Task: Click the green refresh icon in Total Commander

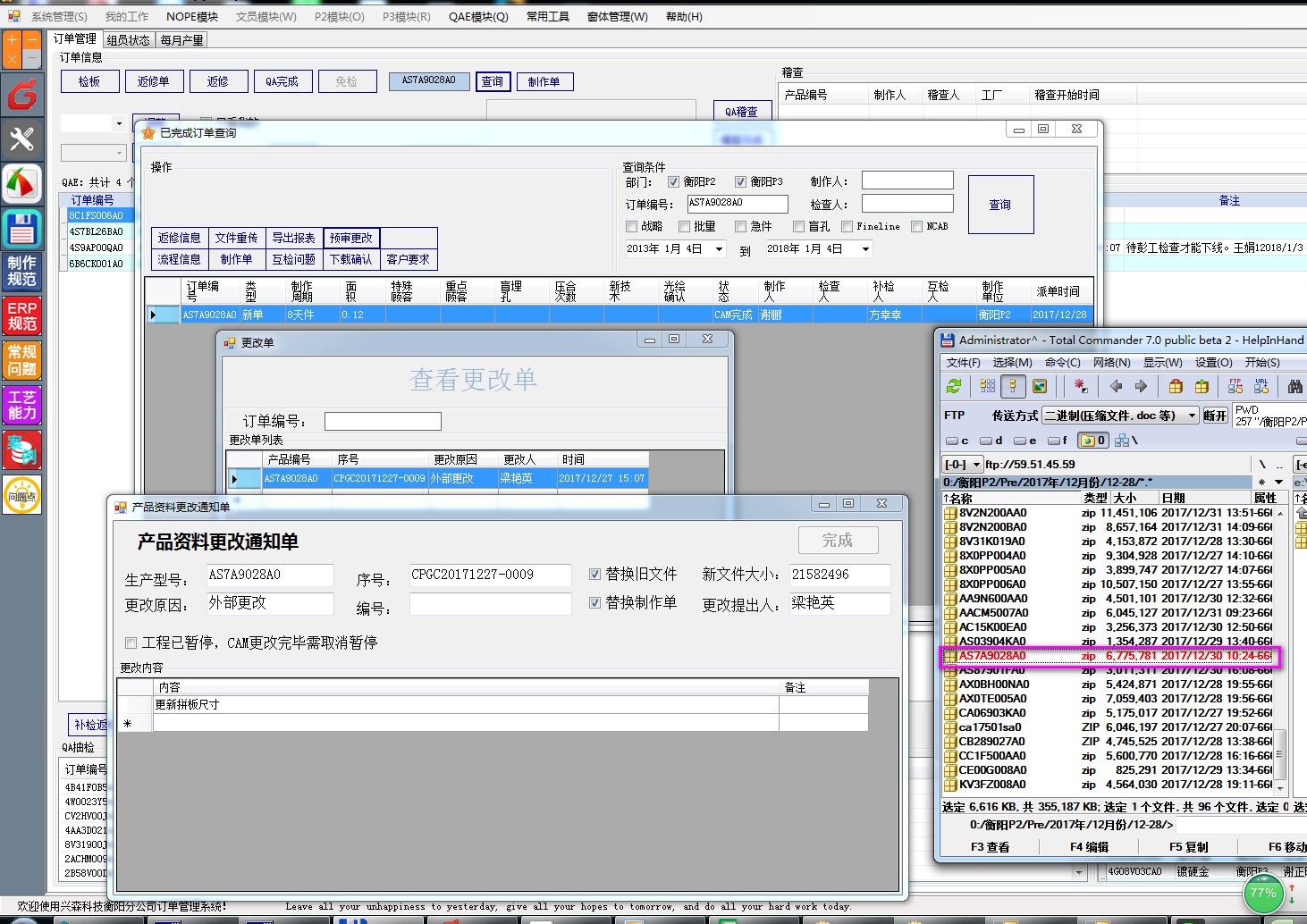Action: [954, 386]
